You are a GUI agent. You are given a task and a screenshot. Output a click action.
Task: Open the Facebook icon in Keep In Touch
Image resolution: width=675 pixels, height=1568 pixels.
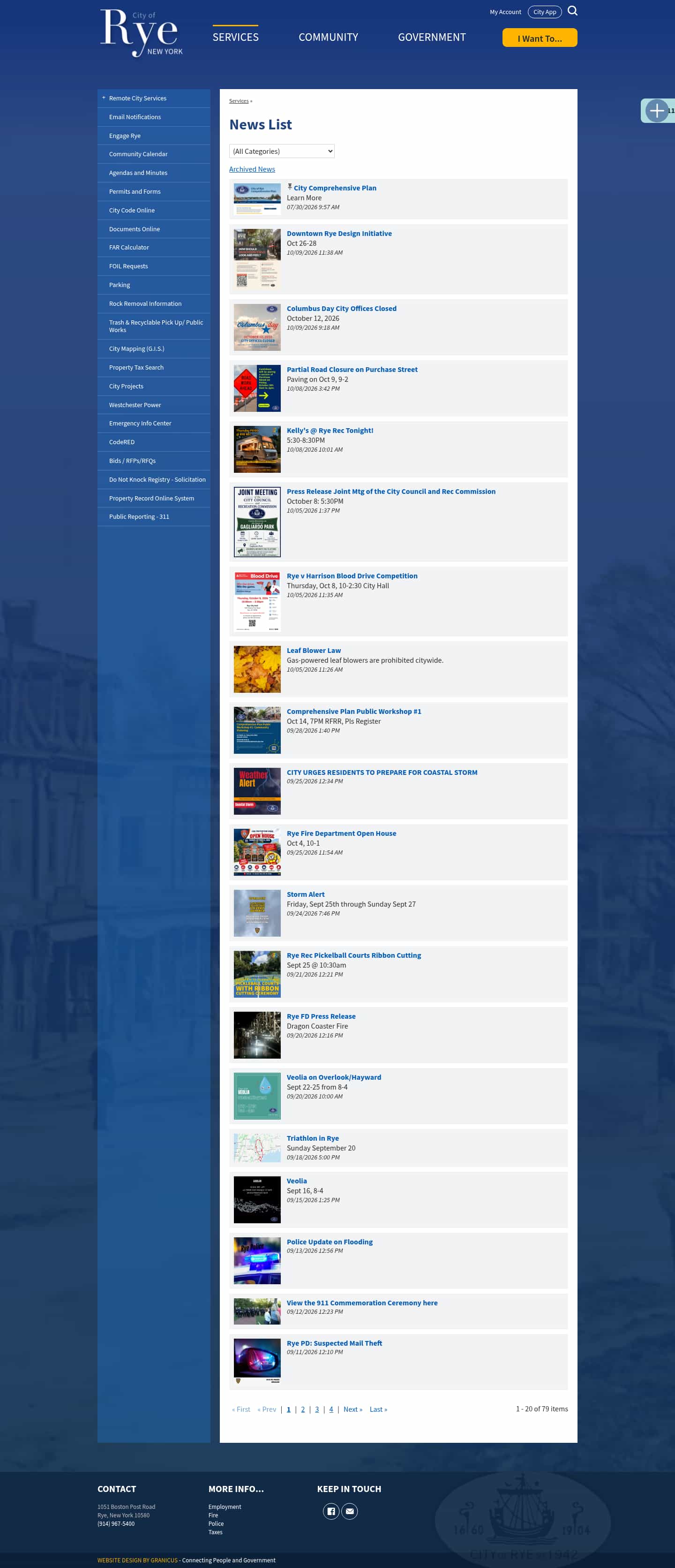(331, 1511)
